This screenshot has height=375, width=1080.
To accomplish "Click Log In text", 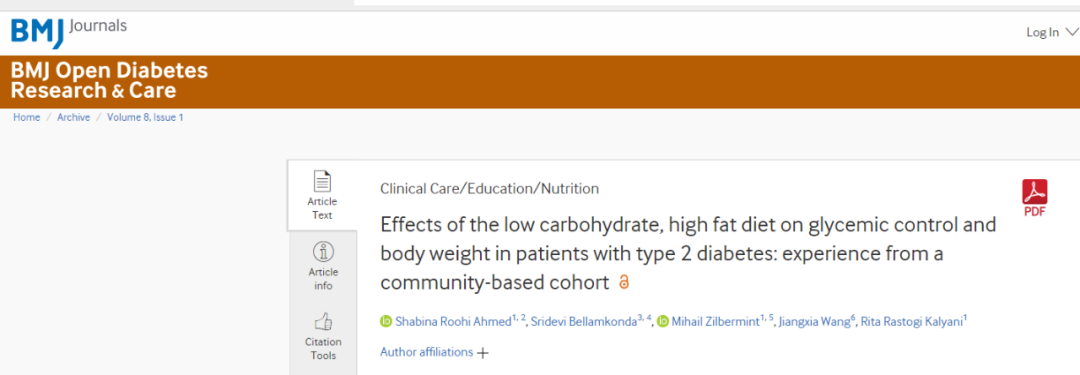I will coord(1043,32).
